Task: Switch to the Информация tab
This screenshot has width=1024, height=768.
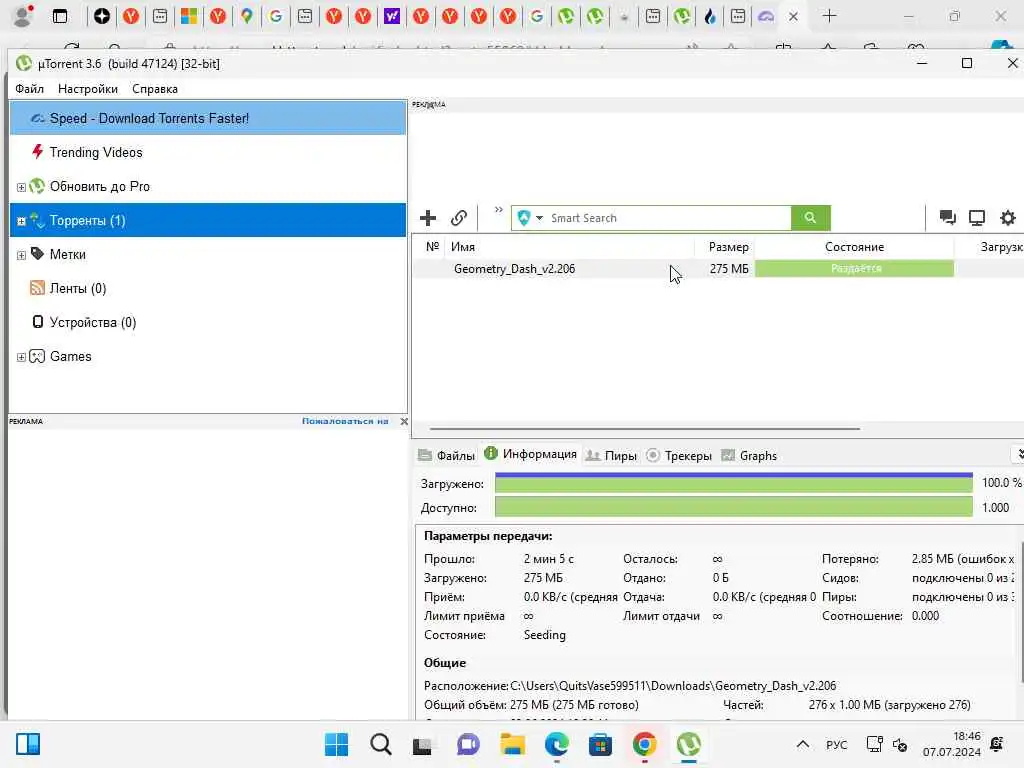Action: [531, 454]
